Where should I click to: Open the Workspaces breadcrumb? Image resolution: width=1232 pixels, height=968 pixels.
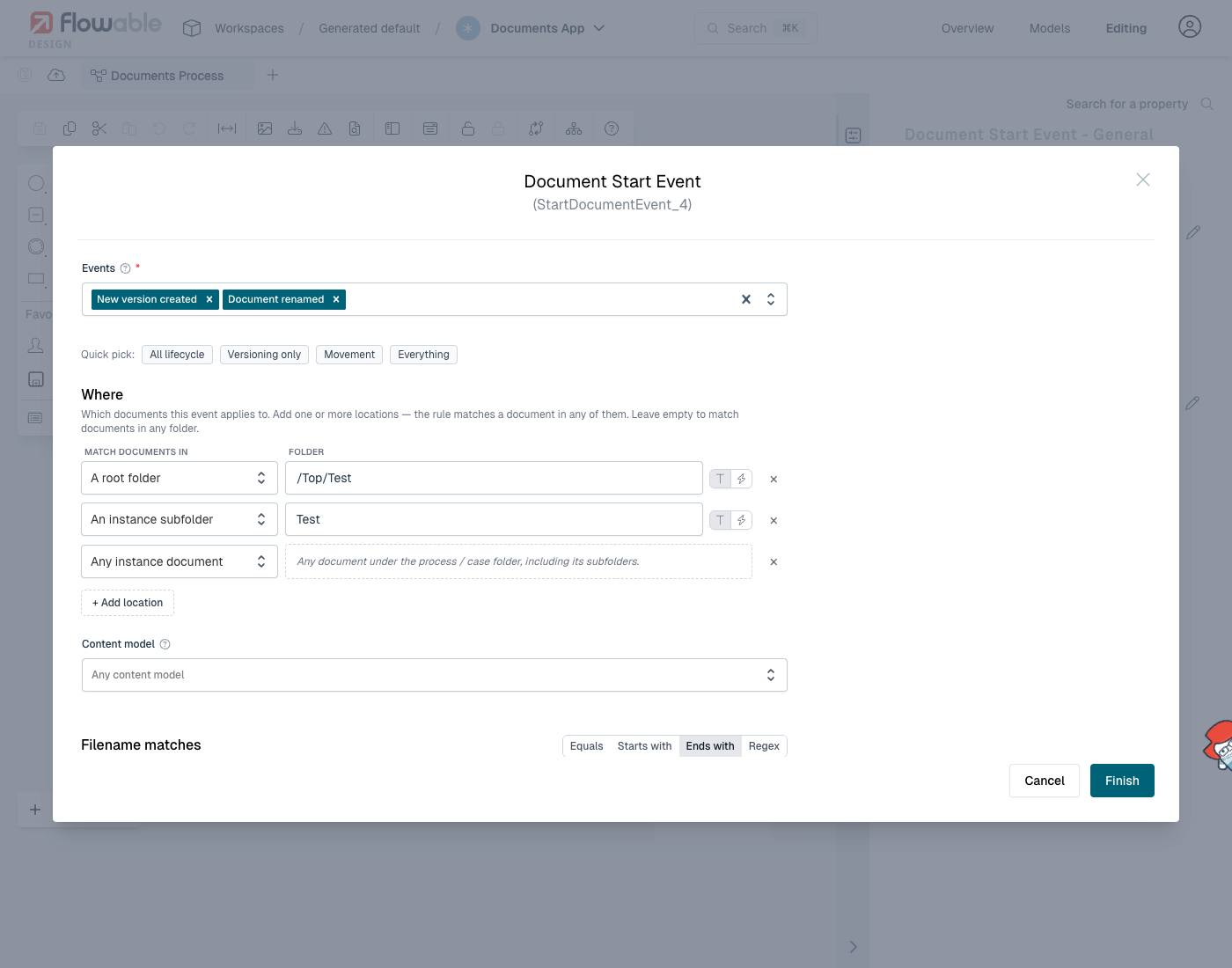pos(249,28)
